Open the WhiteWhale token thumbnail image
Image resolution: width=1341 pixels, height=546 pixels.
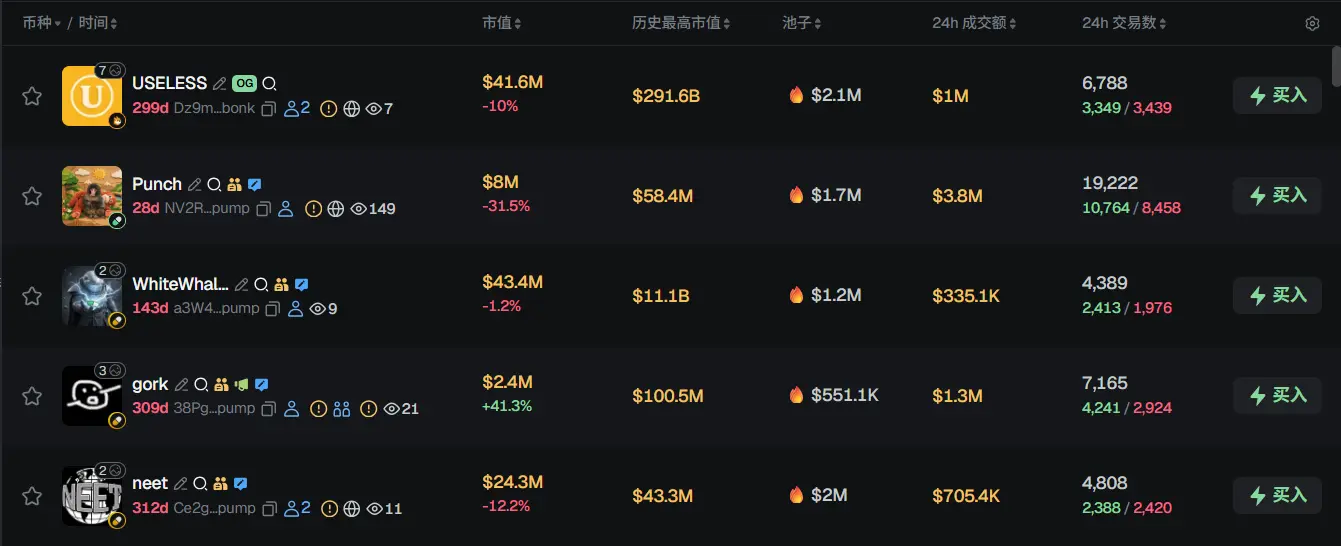(x=92, y=296)
